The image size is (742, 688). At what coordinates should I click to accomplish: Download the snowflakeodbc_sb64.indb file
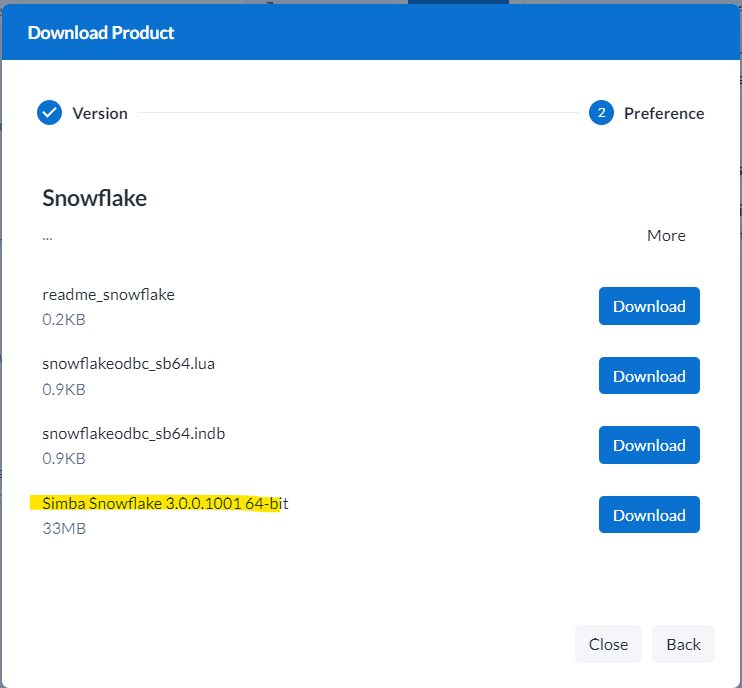point(649,445)
